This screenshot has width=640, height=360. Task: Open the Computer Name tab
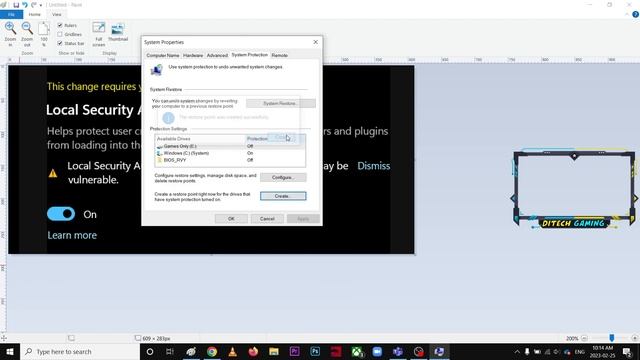point(162,55)
